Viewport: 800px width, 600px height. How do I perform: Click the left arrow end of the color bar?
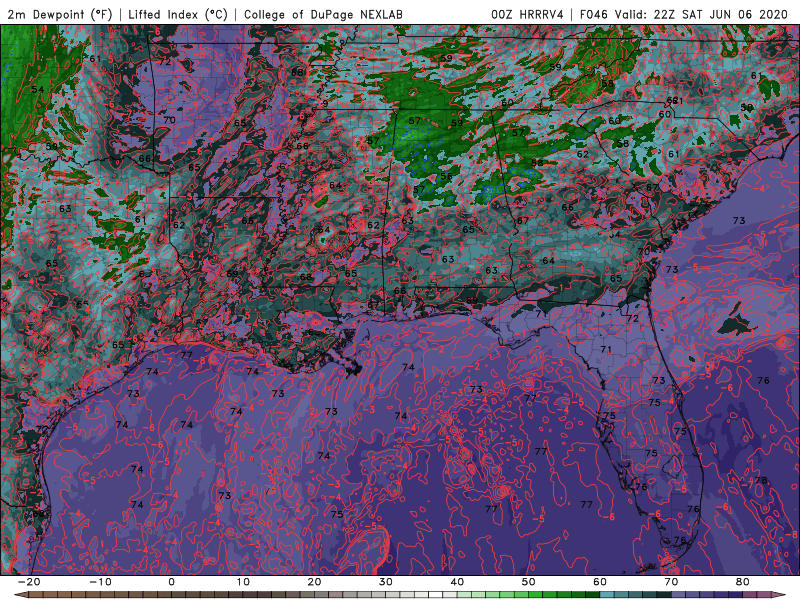coord(20,595)
